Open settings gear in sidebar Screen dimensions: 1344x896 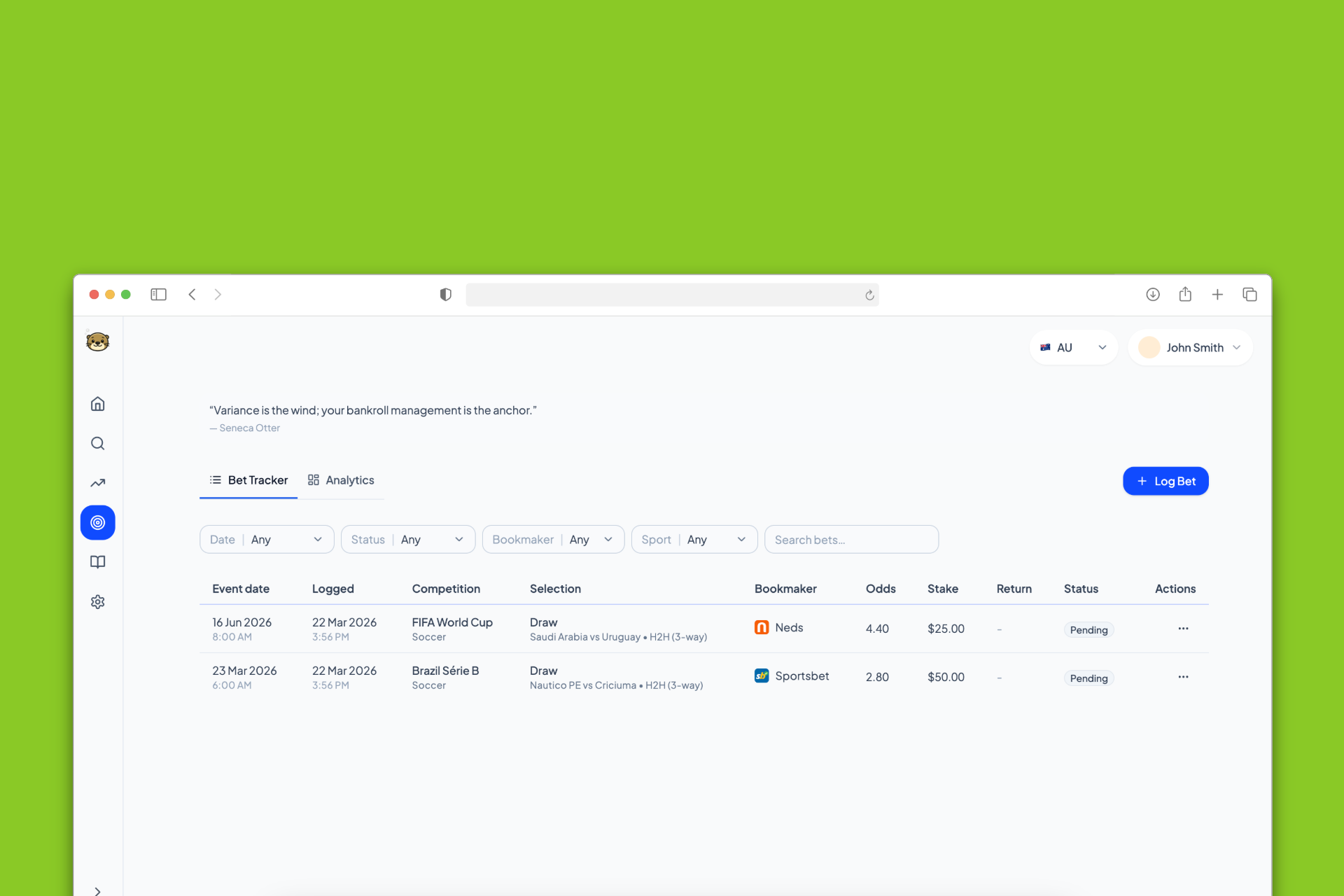pos(98,602)
